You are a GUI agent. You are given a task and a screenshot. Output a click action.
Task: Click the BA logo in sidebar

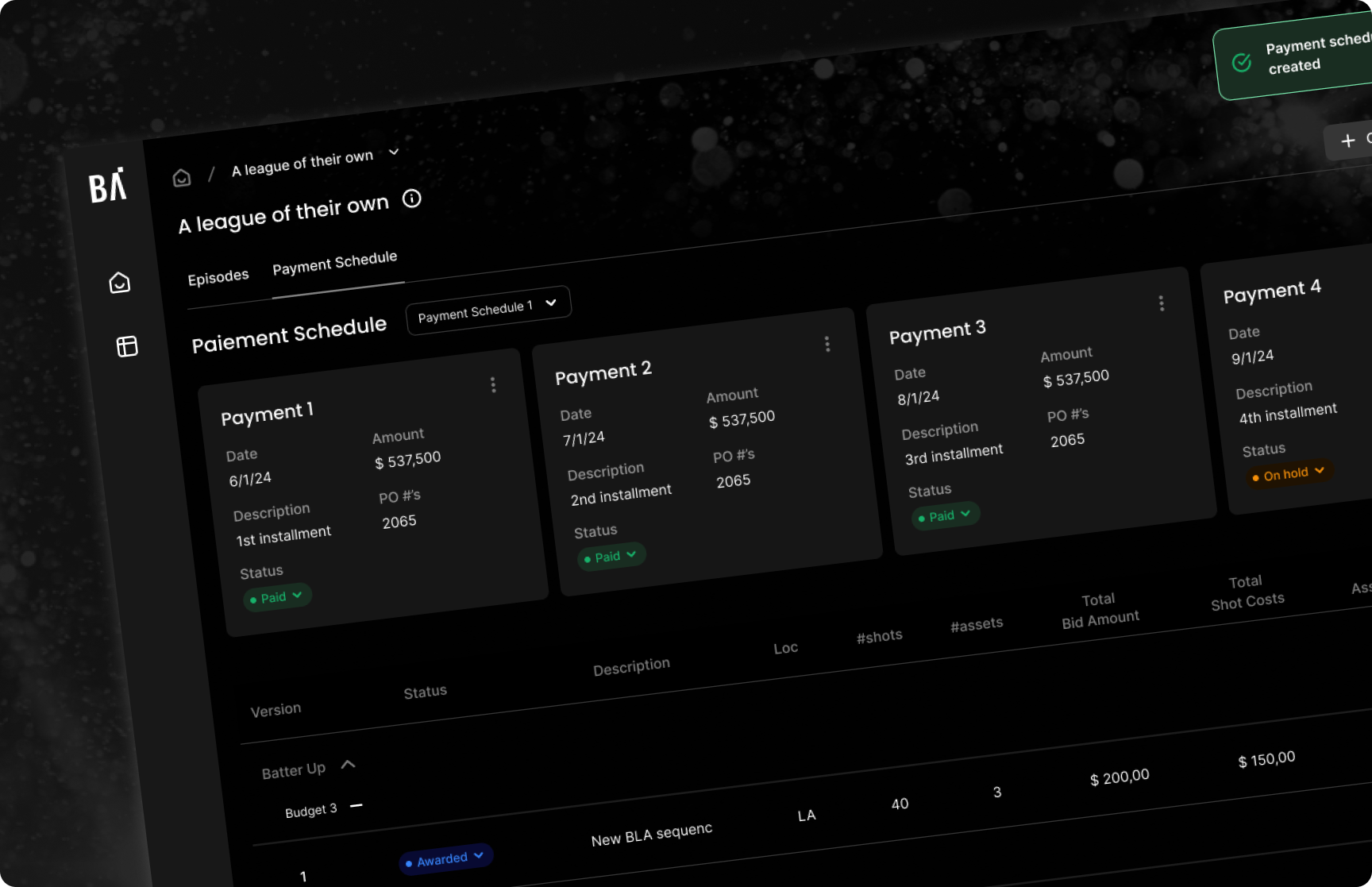[x=107, y=187]
